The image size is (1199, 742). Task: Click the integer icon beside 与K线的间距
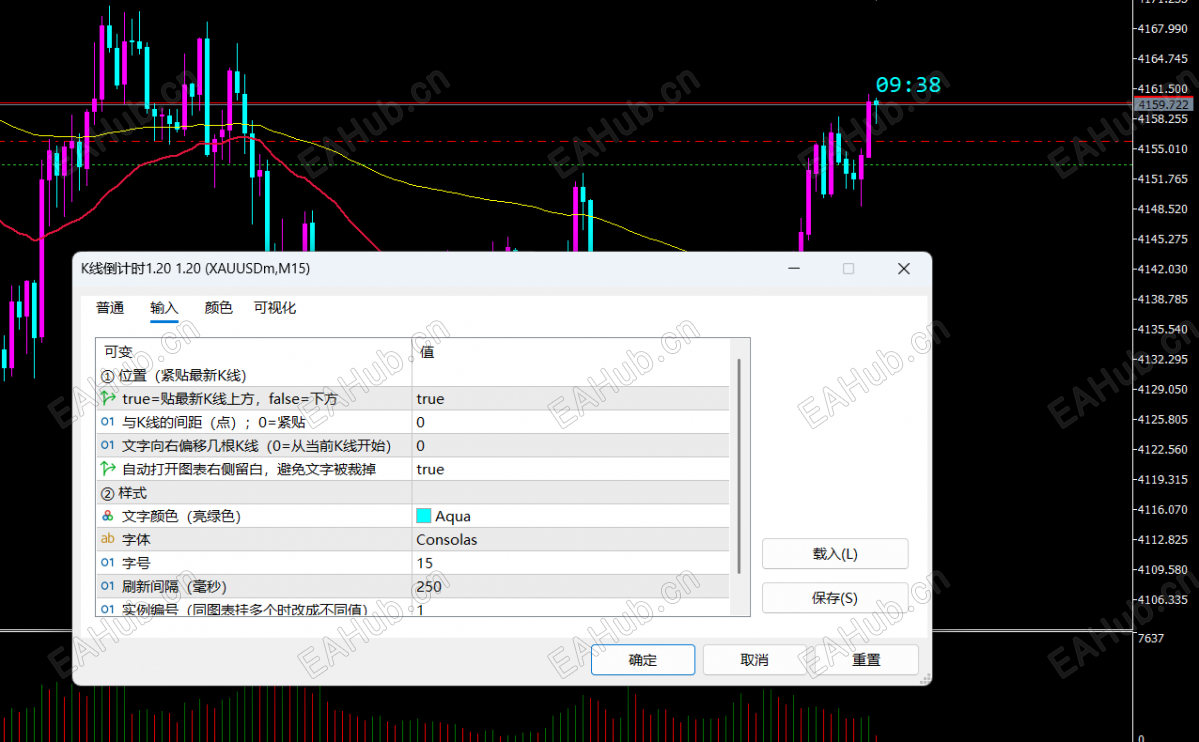pos(108,421)
